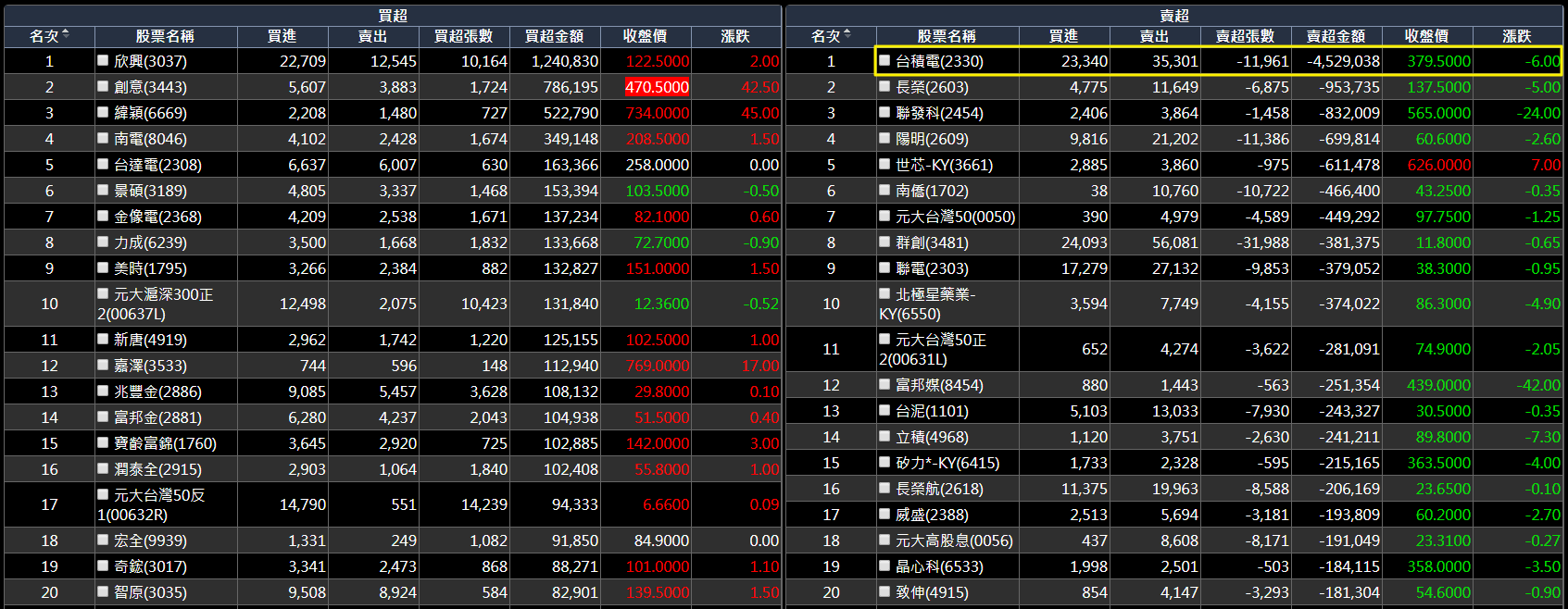Open the 元大高股息(0056) stock name

(954, 541)
